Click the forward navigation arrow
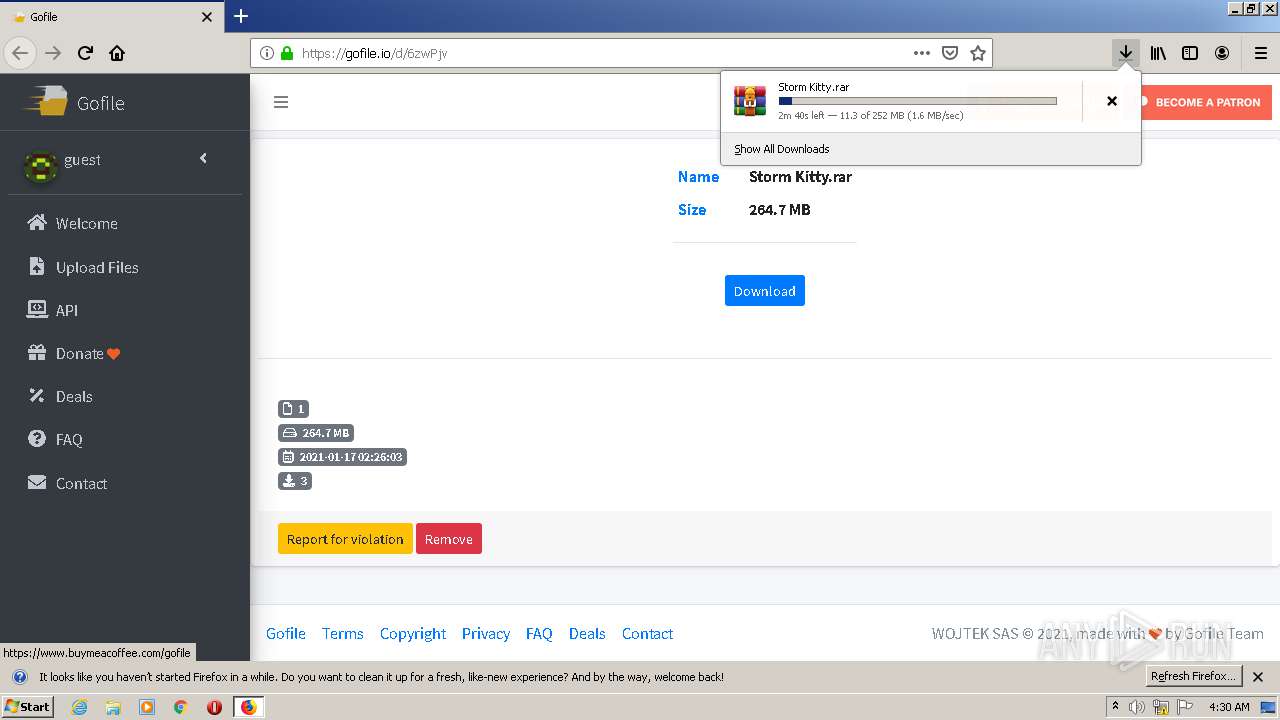Screen dimensions: 1280x720 [x=53, y=53]
